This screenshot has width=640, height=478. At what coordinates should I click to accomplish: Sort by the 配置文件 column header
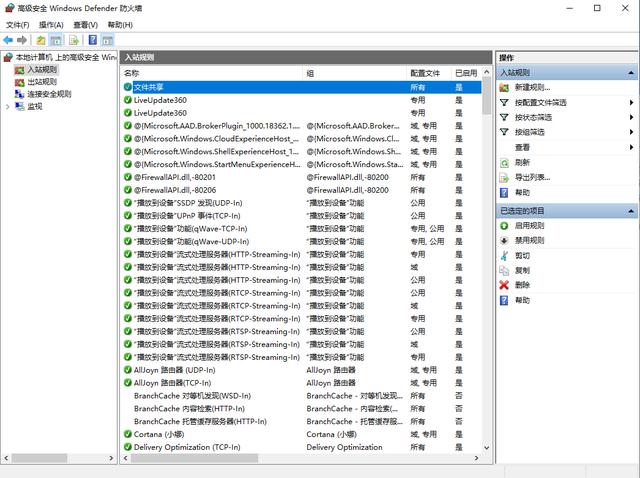[429, 73]
